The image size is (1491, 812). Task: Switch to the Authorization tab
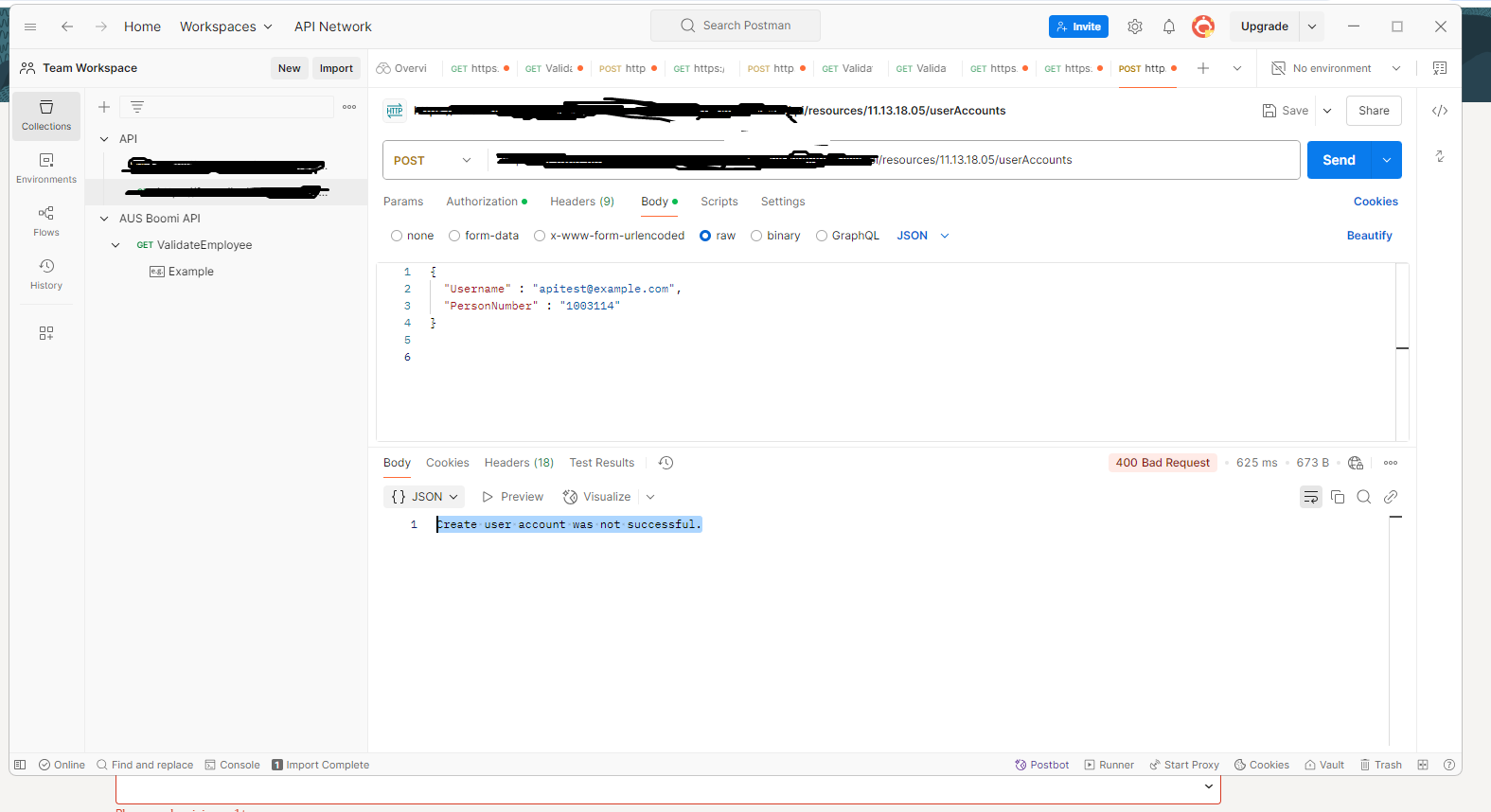[487, 202]
